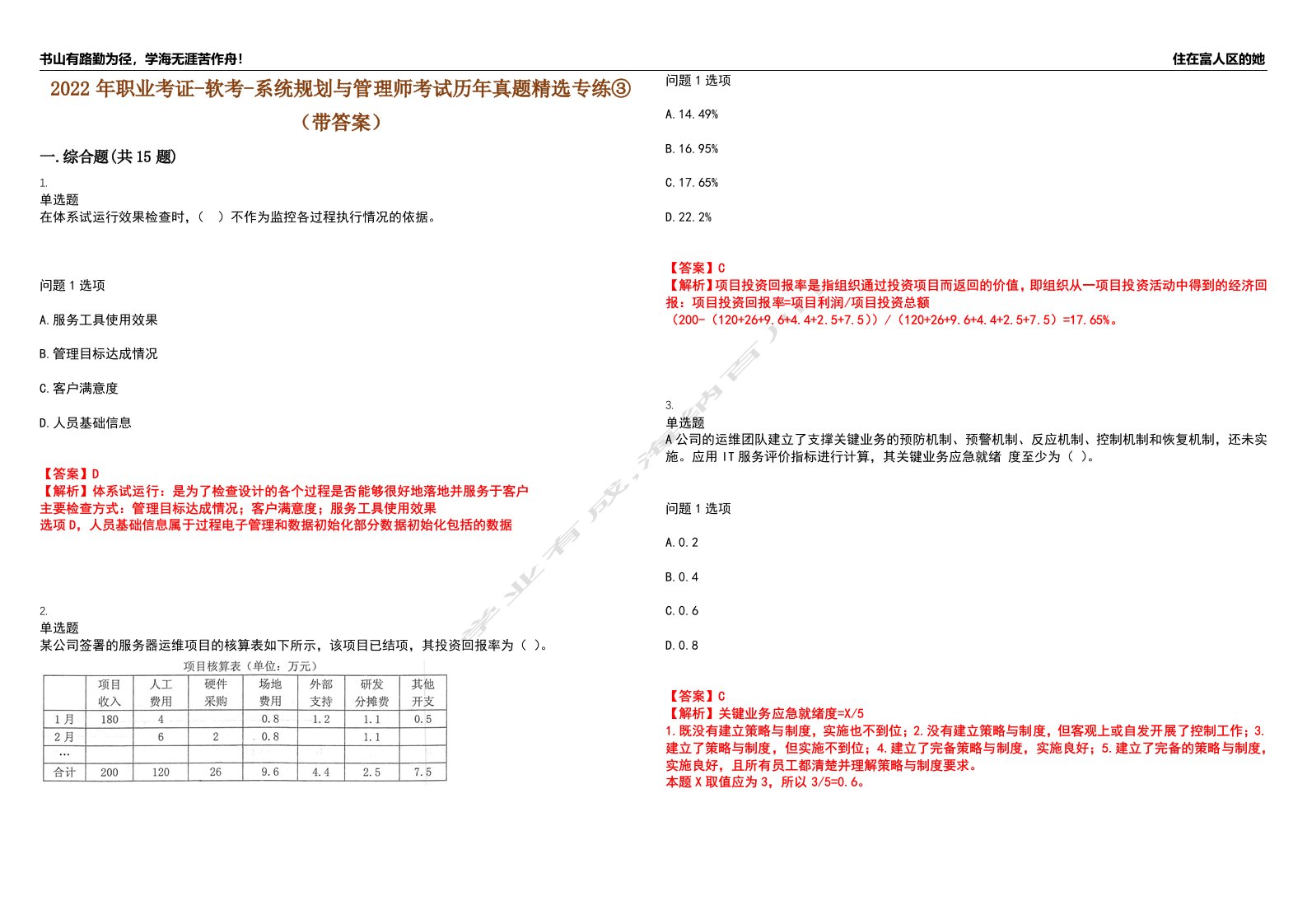Click table header '人工费用'
1307x924 pixels.
161,693
